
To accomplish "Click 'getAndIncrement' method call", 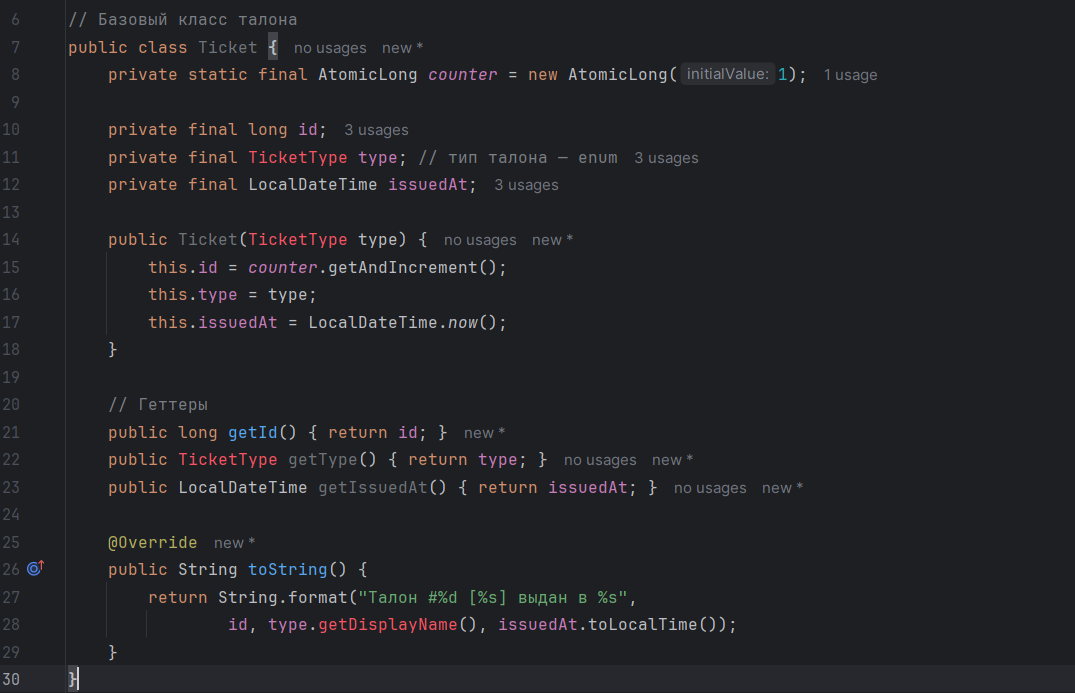I will tap(402, 267).
